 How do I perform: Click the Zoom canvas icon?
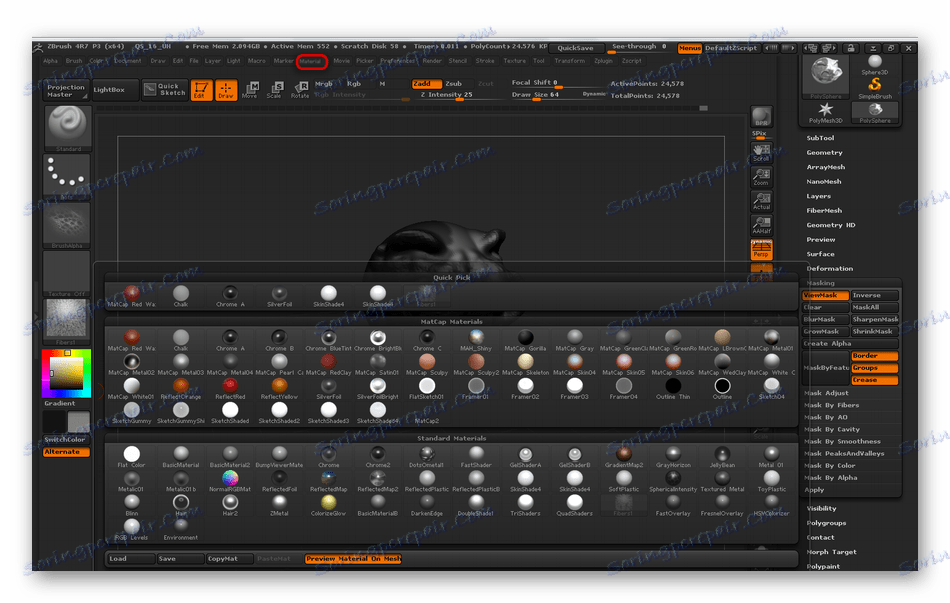762,176
